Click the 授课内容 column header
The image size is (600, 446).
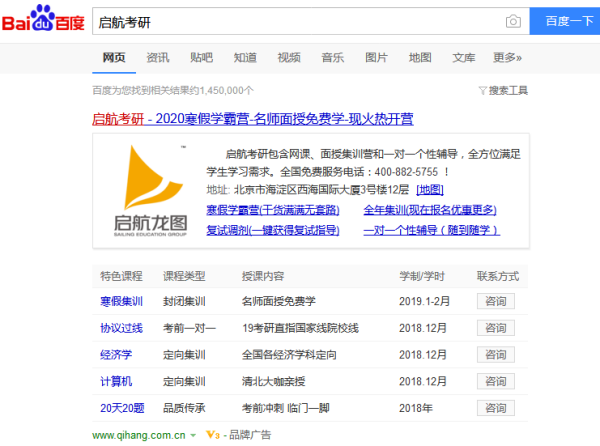coord(263,276)
